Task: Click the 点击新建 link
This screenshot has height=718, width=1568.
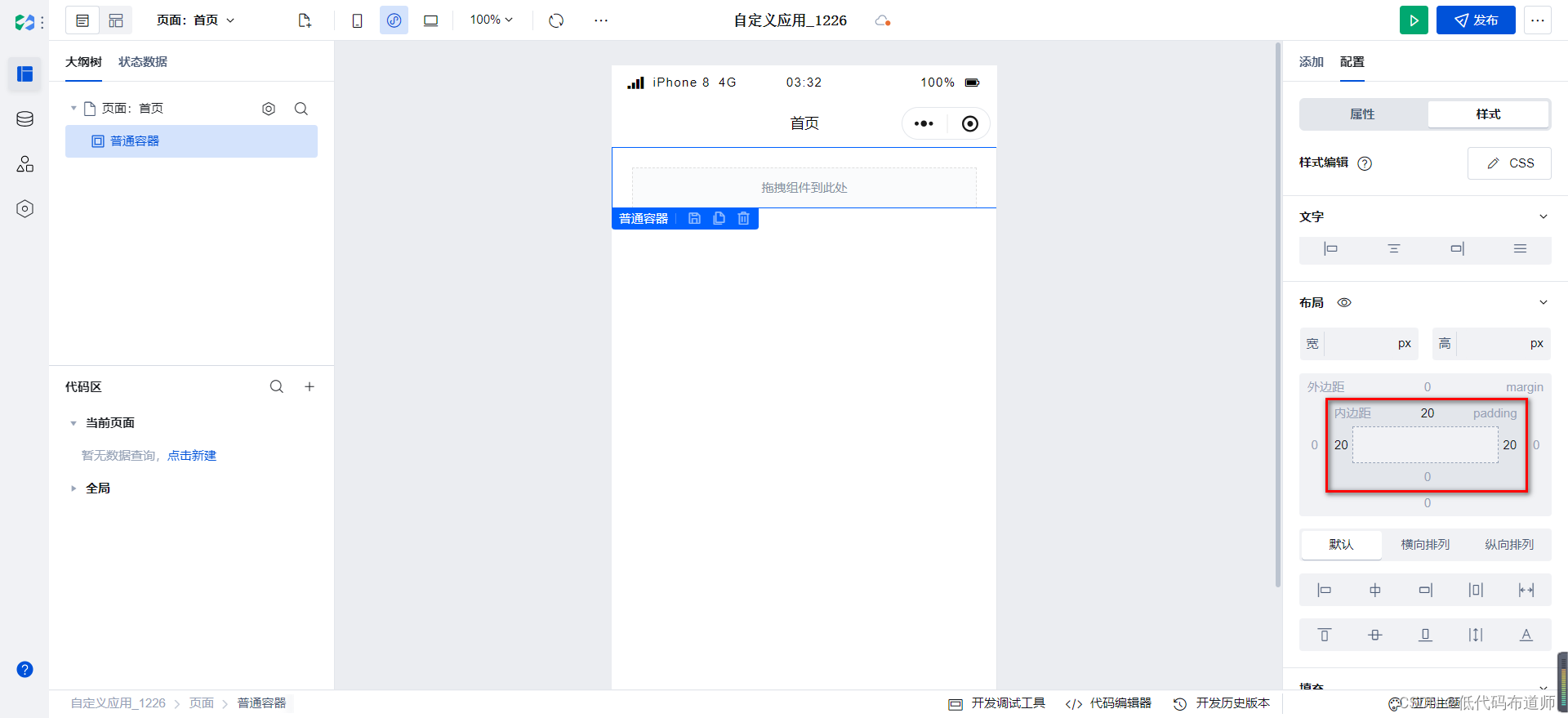Action: click(192, 456)
